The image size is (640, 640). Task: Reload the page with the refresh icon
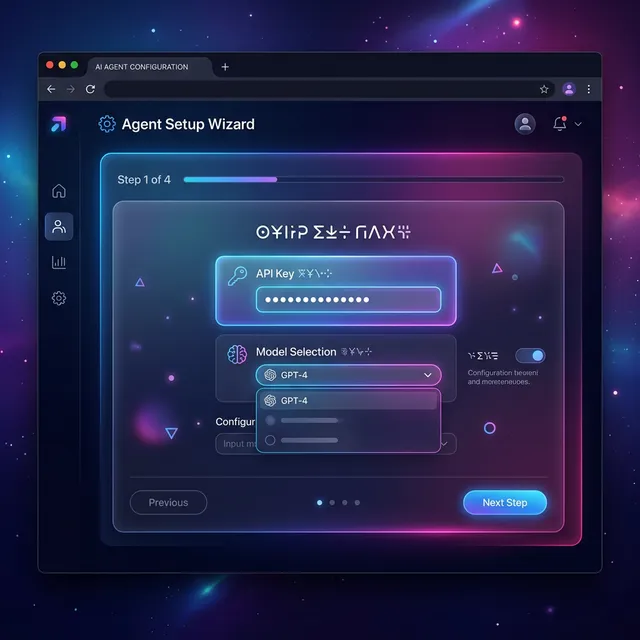[x=90, y=89]
